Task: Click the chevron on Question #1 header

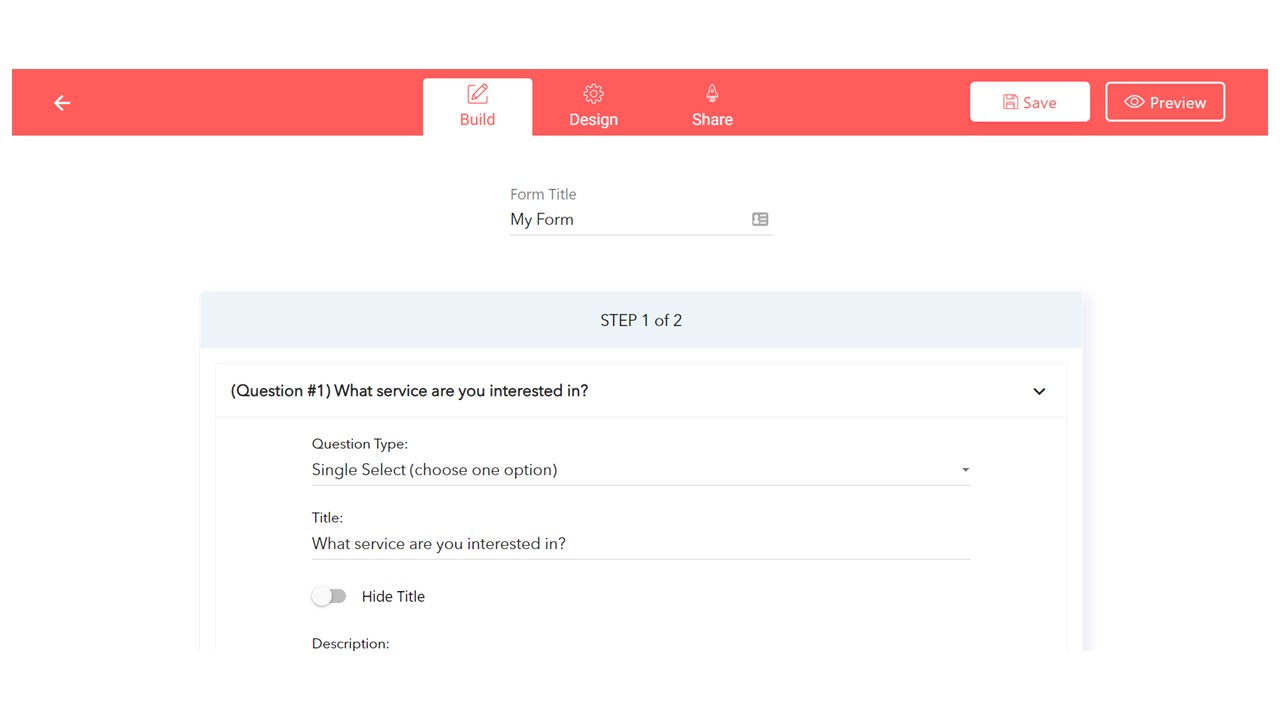Action: (x=1038, y=391)
